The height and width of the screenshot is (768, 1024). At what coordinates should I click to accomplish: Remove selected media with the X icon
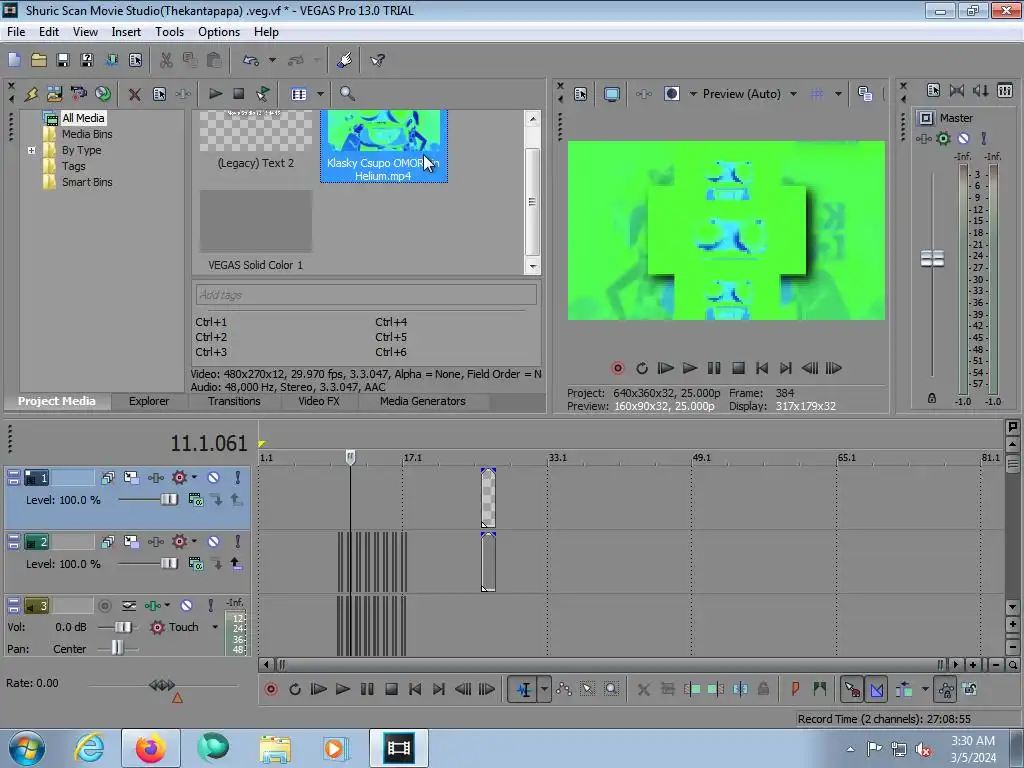tap(135, 94)
